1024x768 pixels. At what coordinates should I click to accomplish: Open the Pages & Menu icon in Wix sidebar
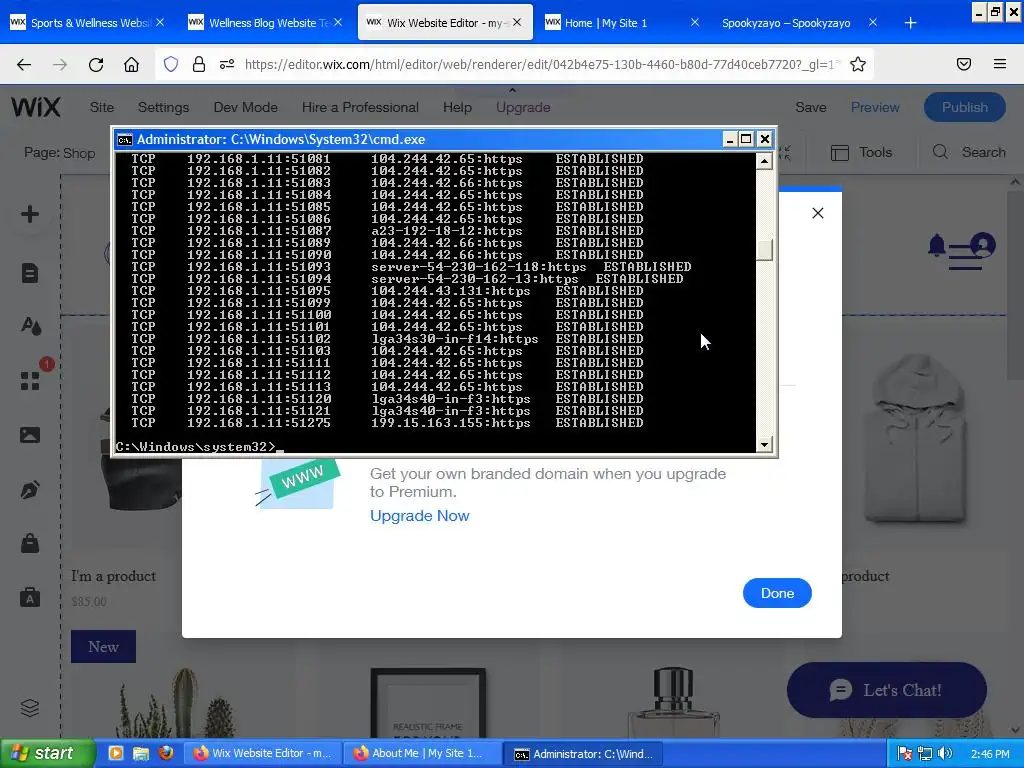(30, 273)
